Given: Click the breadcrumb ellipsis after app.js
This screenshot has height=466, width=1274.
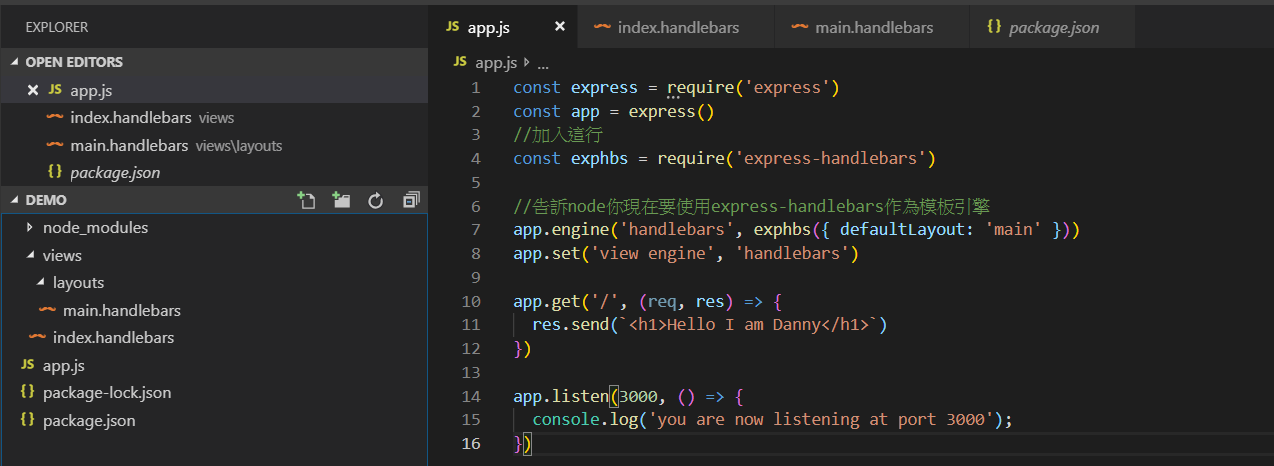Looking at the screenshot, I should (x=543, y=62).
